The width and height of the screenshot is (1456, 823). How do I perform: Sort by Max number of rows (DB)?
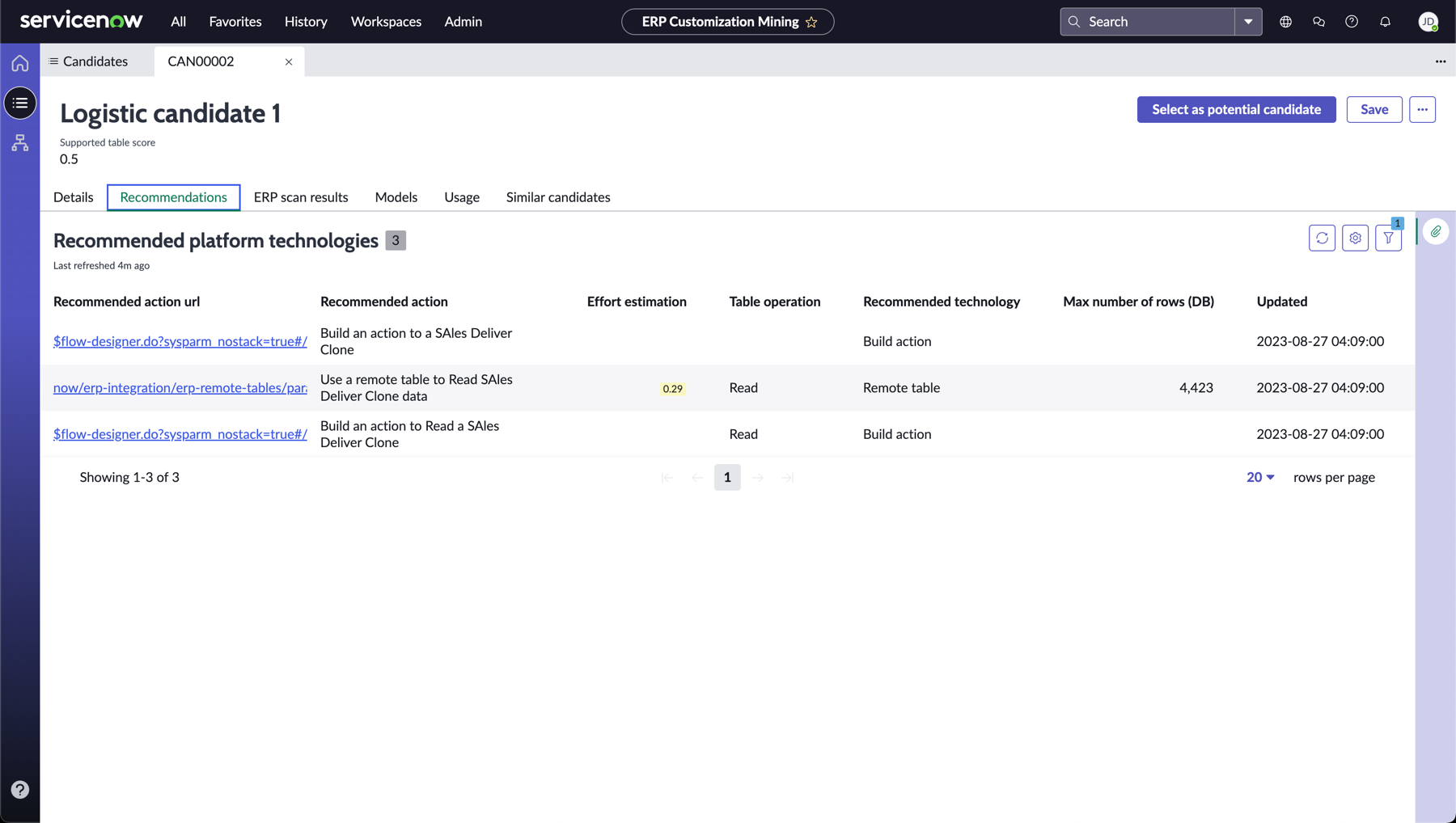(x=1138, y=302)
